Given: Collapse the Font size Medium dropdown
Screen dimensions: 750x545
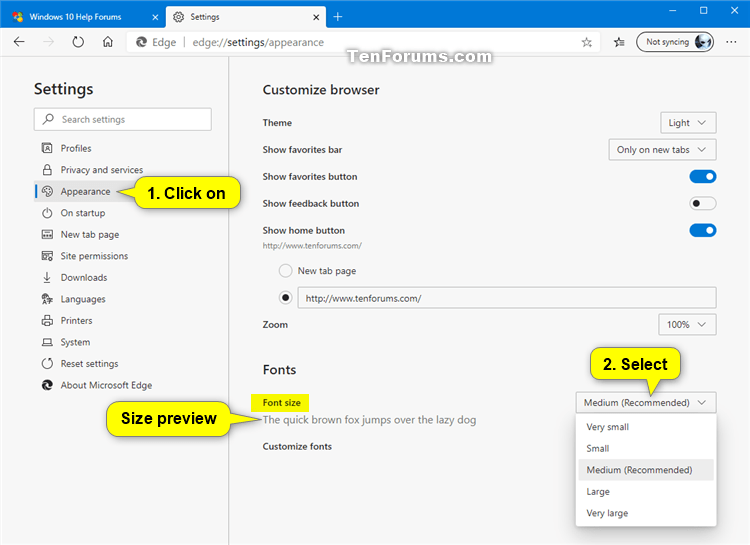Looking at the screenshot, I should (x=646, y=402).
